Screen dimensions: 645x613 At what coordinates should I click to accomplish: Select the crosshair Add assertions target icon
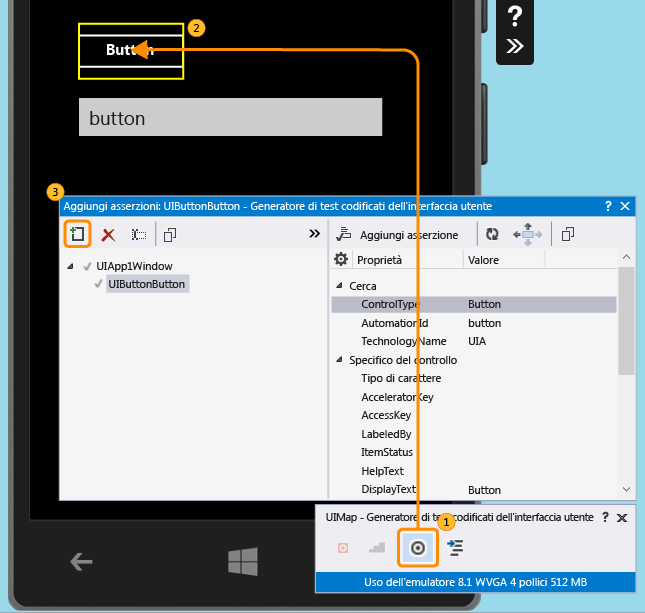[x=418, y=548]
